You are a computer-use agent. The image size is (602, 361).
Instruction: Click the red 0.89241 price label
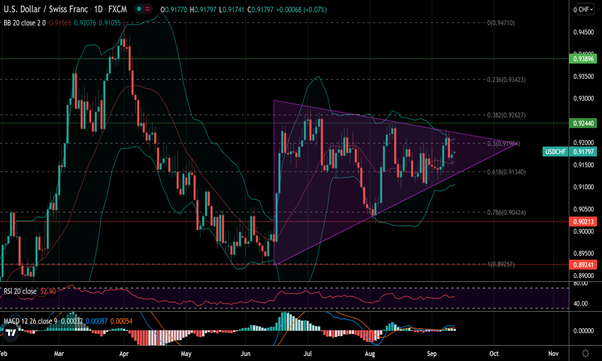[x=583, y=265]
